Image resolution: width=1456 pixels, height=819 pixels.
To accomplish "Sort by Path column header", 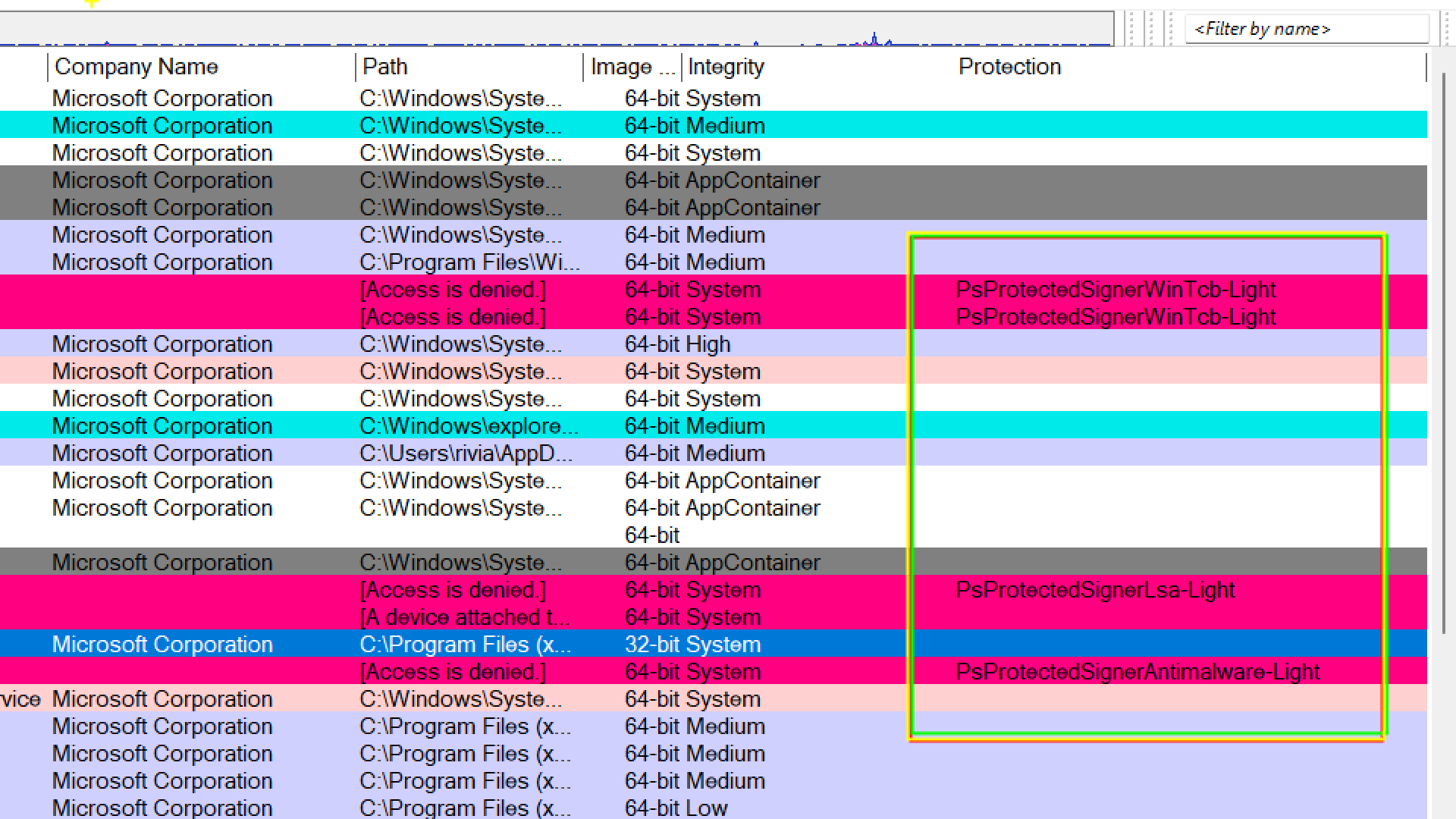I will pos(385,67).
